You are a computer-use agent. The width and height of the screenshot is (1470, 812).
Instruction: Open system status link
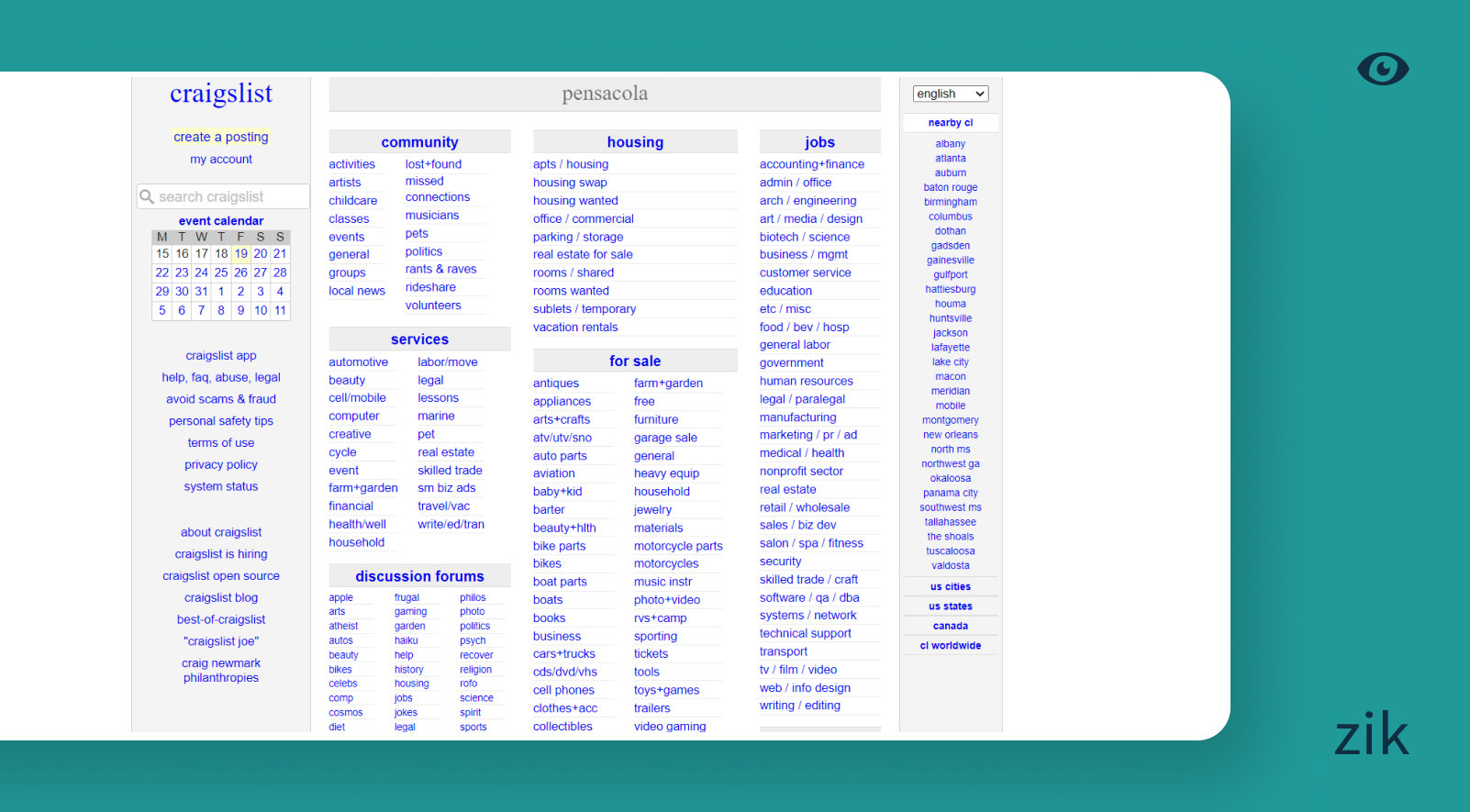click(x=221, y=486)
